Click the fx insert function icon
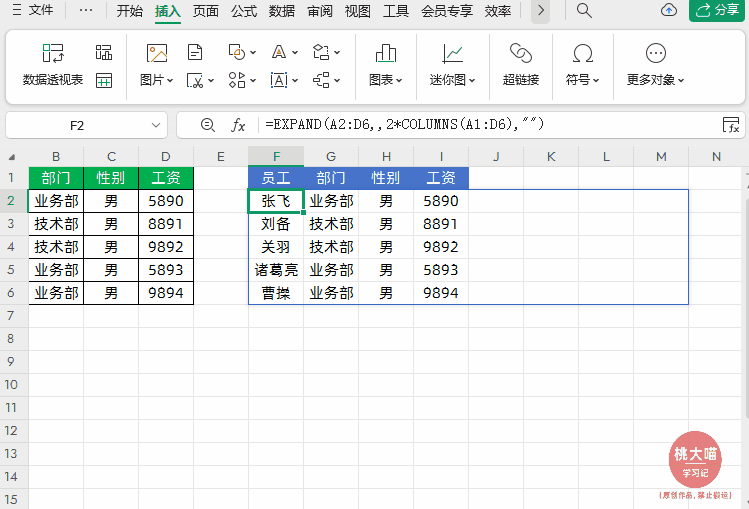749x509 pixels. [x=238, y=125]
